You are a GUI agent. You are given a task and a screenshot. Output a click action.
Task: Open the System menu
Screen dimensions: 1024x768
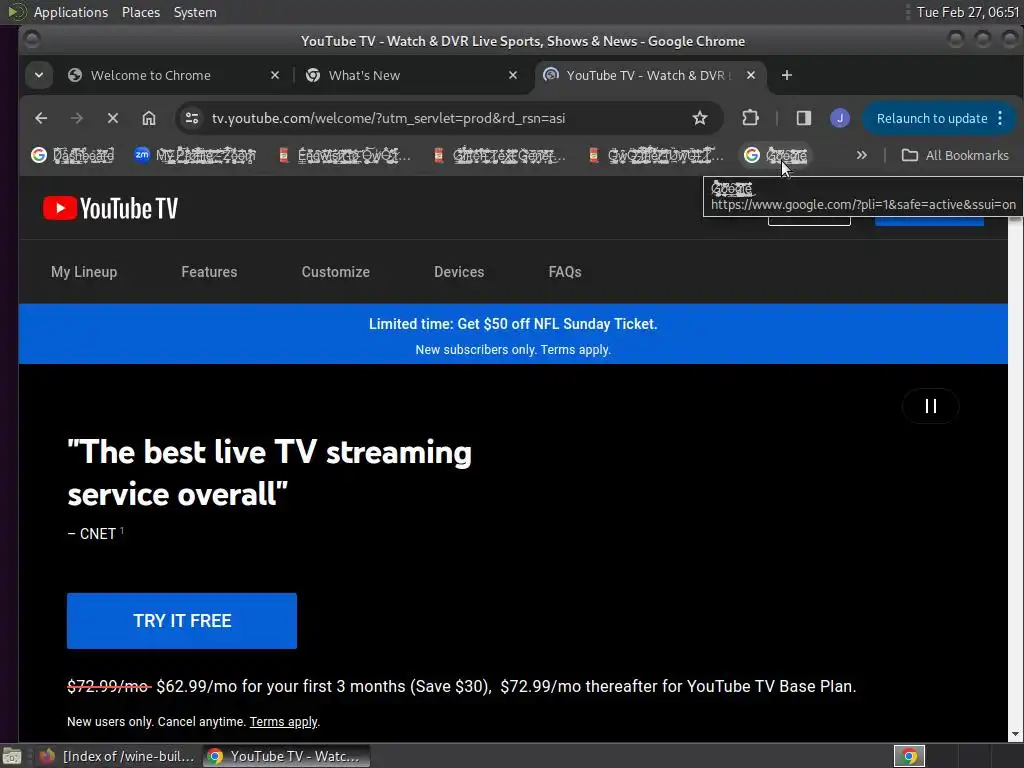coord(195,12)
